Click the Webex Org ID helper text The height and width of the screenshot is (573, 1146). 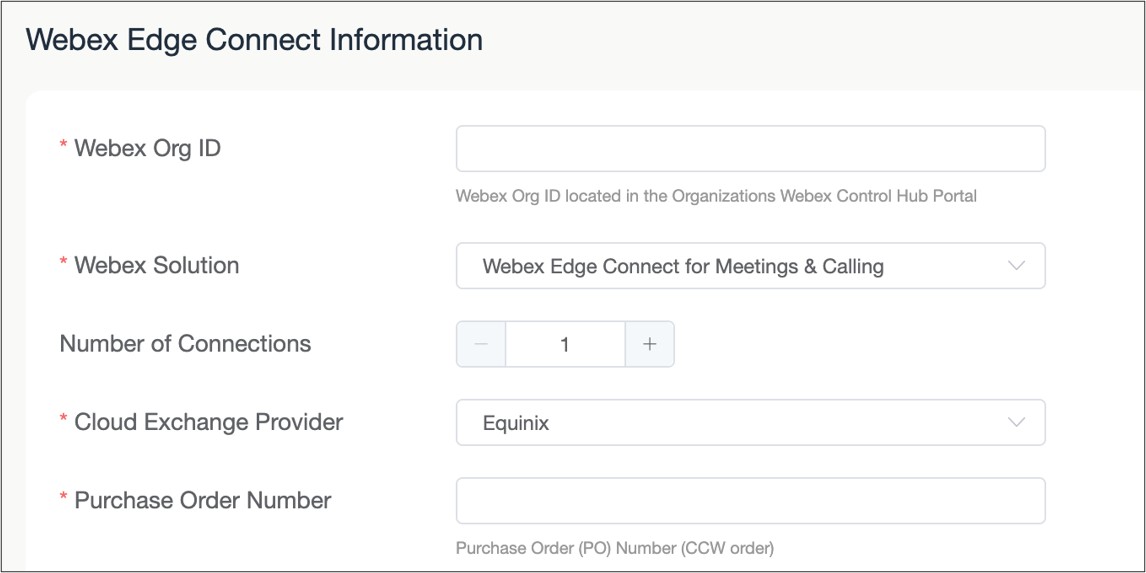click(x=716, y=196)
